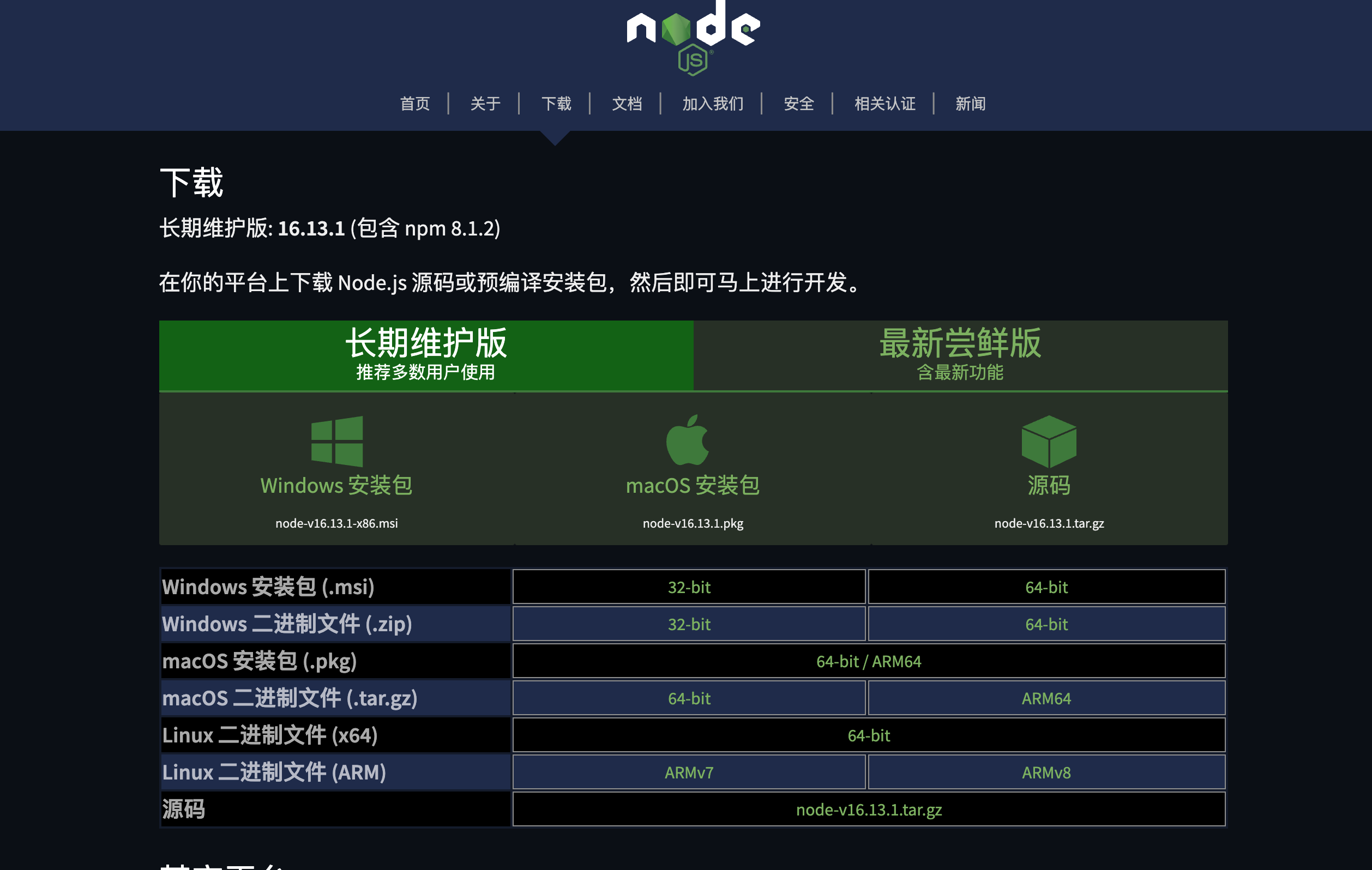Open the 安全 navigation link
This screenshot has height=870, width=1372.
798,104
